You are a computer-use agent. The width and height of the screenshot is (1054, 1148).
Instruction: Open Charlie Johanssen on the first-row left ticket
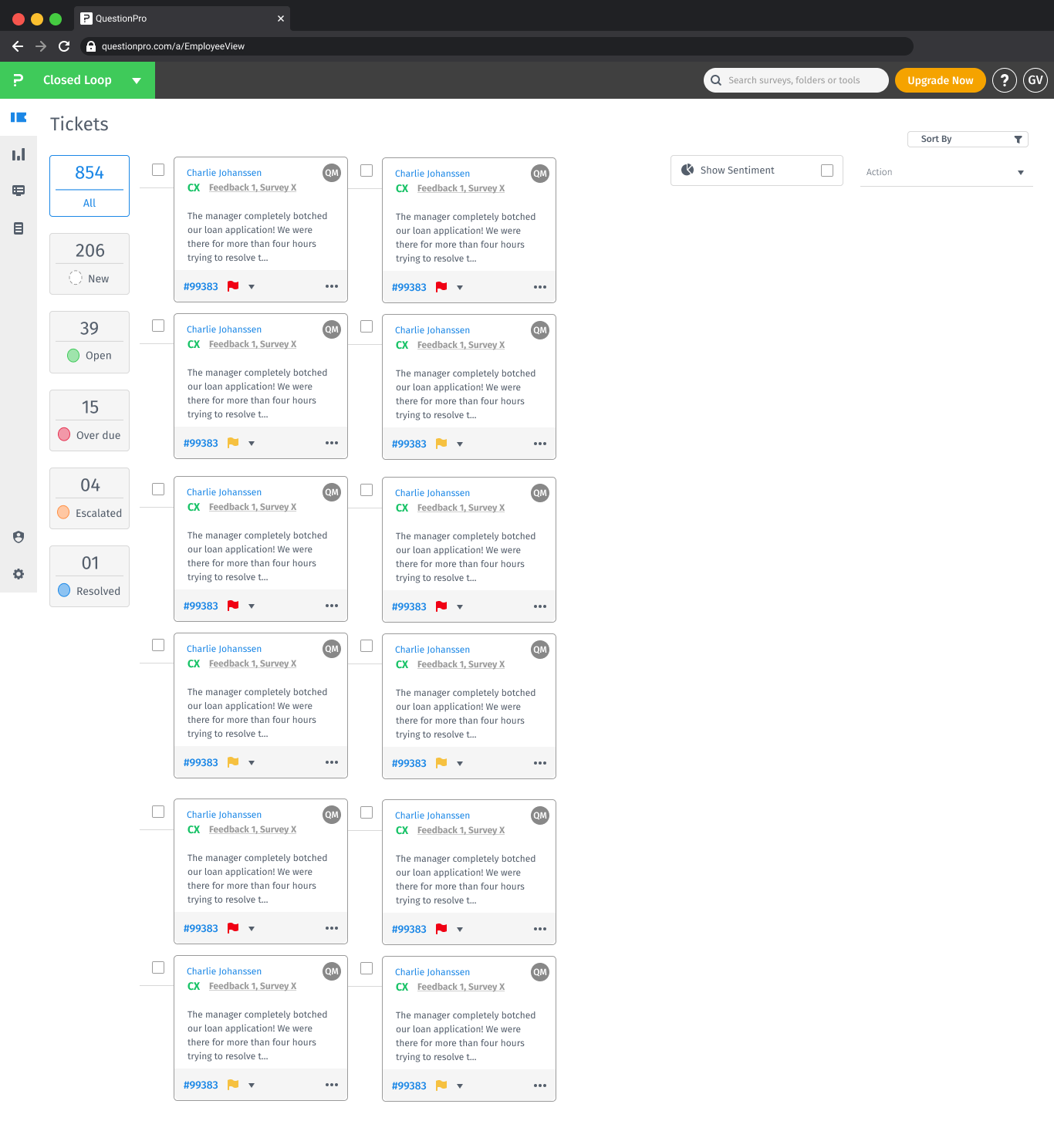pyautogui.click(x=224, y=173)
